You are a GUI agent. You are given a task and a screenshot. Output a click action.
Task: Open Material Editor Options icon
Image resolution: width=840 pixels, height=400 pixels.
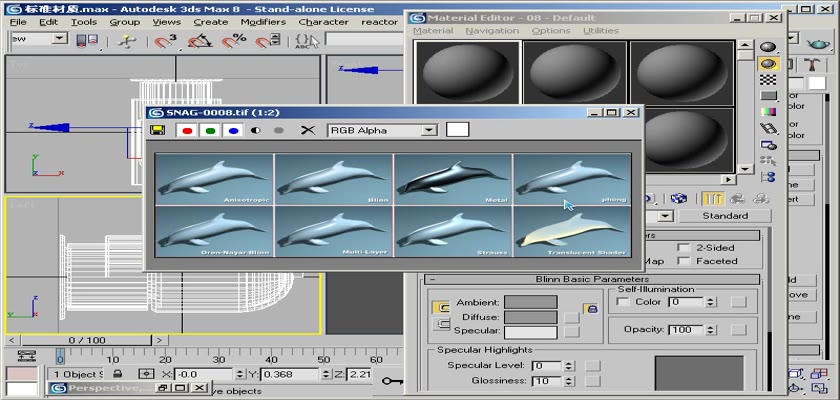pyautogui.click(x=768, y=145)
